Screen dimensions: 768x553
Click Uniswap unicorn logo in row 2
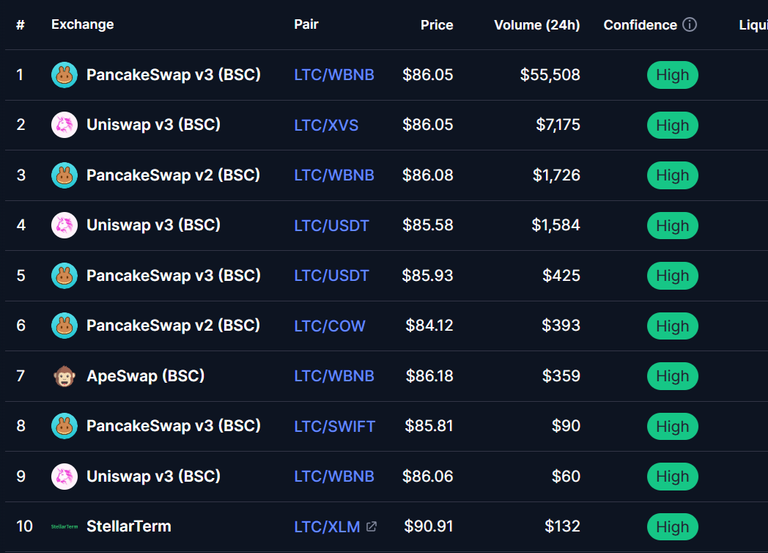64,125
